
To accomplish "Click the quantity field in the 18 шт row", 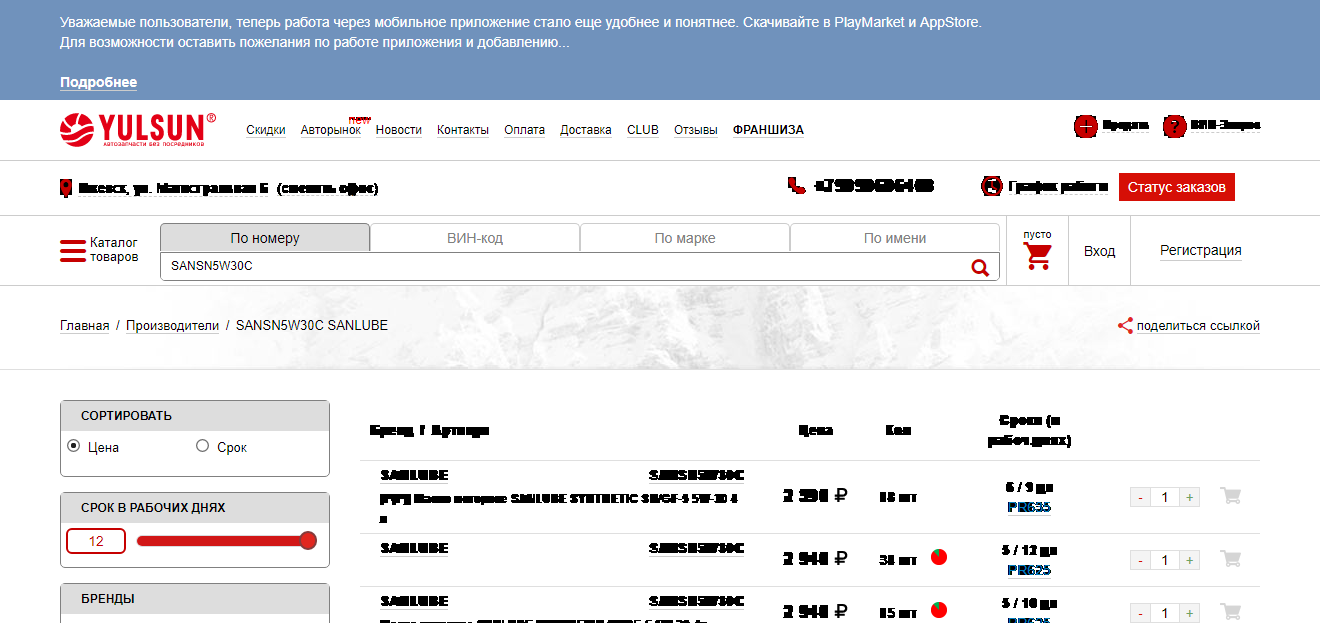I will coord(1164,497).
